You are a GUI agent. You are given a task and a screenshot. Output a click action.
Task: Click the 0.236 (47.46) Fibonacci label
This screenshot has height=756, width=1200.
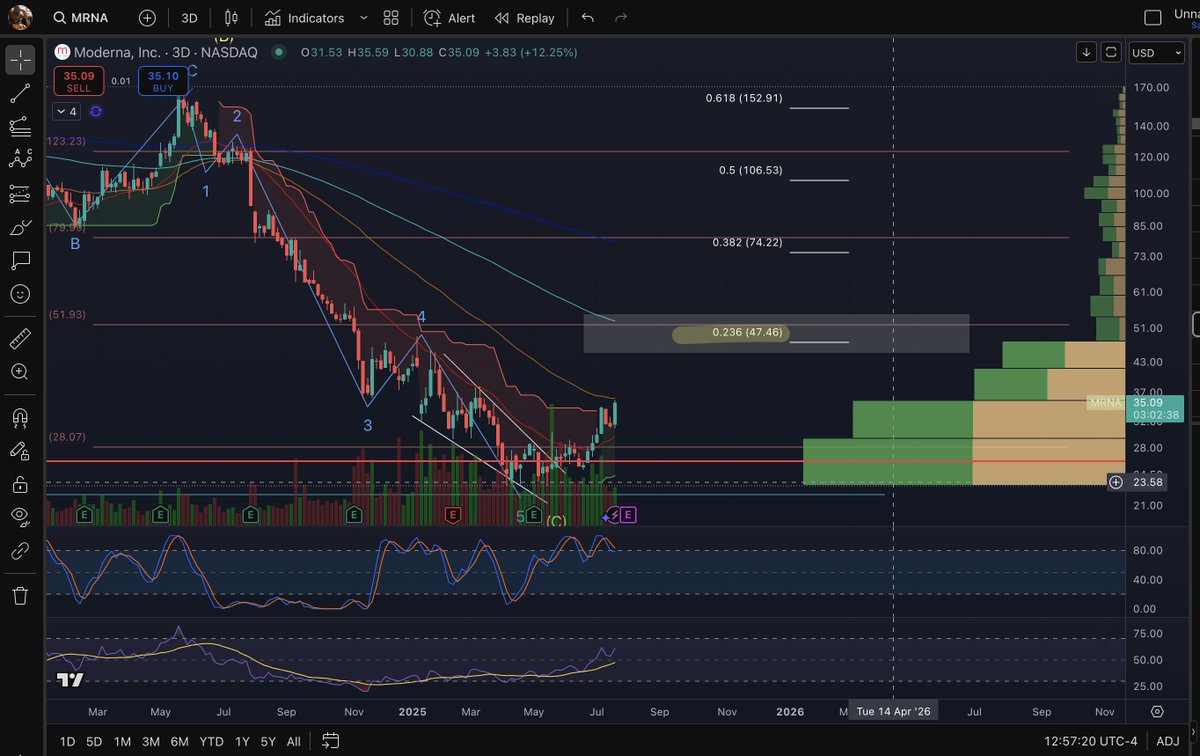(x=747, y=332)
